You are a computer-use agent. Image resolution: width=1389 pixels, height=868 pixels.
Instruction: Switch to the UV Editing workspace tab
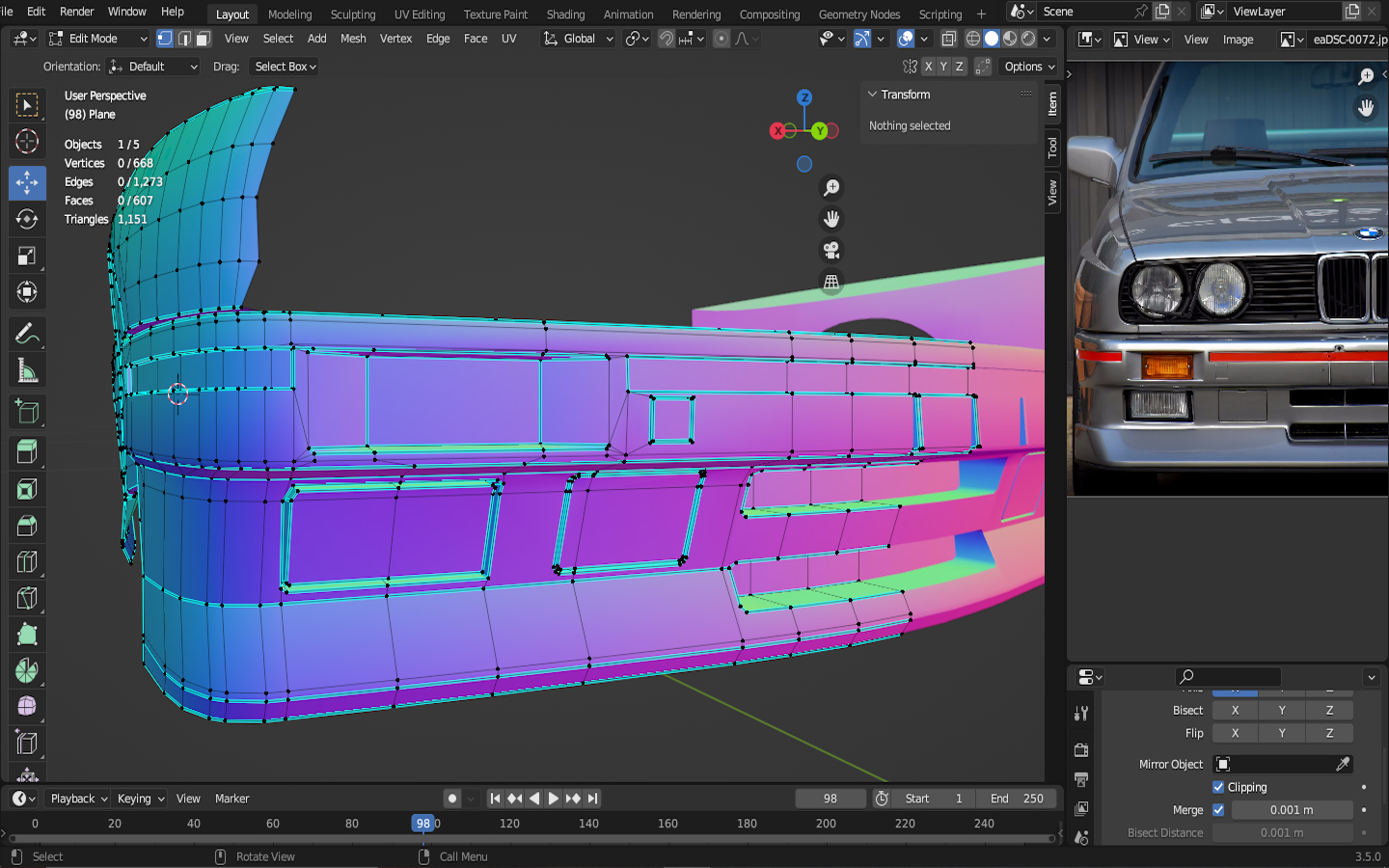click(x=420, y=14)
